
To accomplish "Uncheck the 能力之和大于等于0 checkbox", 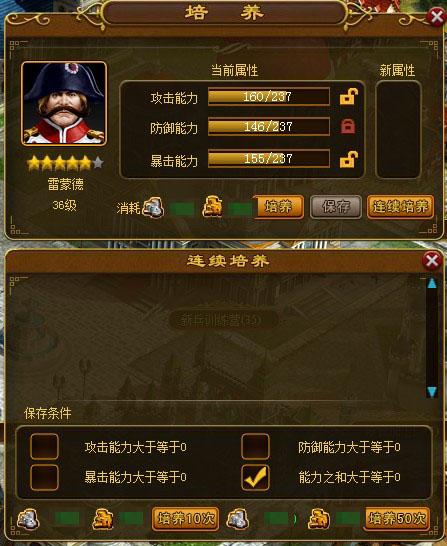I will pos(256,477).
